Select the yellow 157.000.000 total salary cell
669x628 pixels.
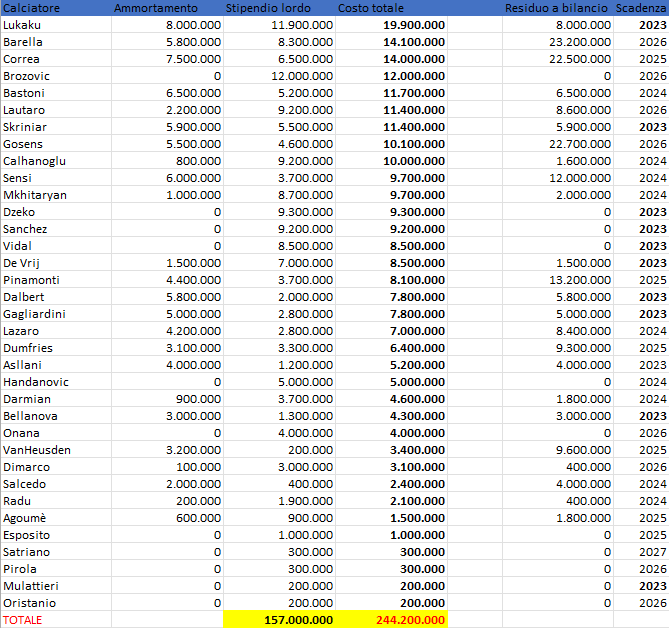(x=280, y=620)
